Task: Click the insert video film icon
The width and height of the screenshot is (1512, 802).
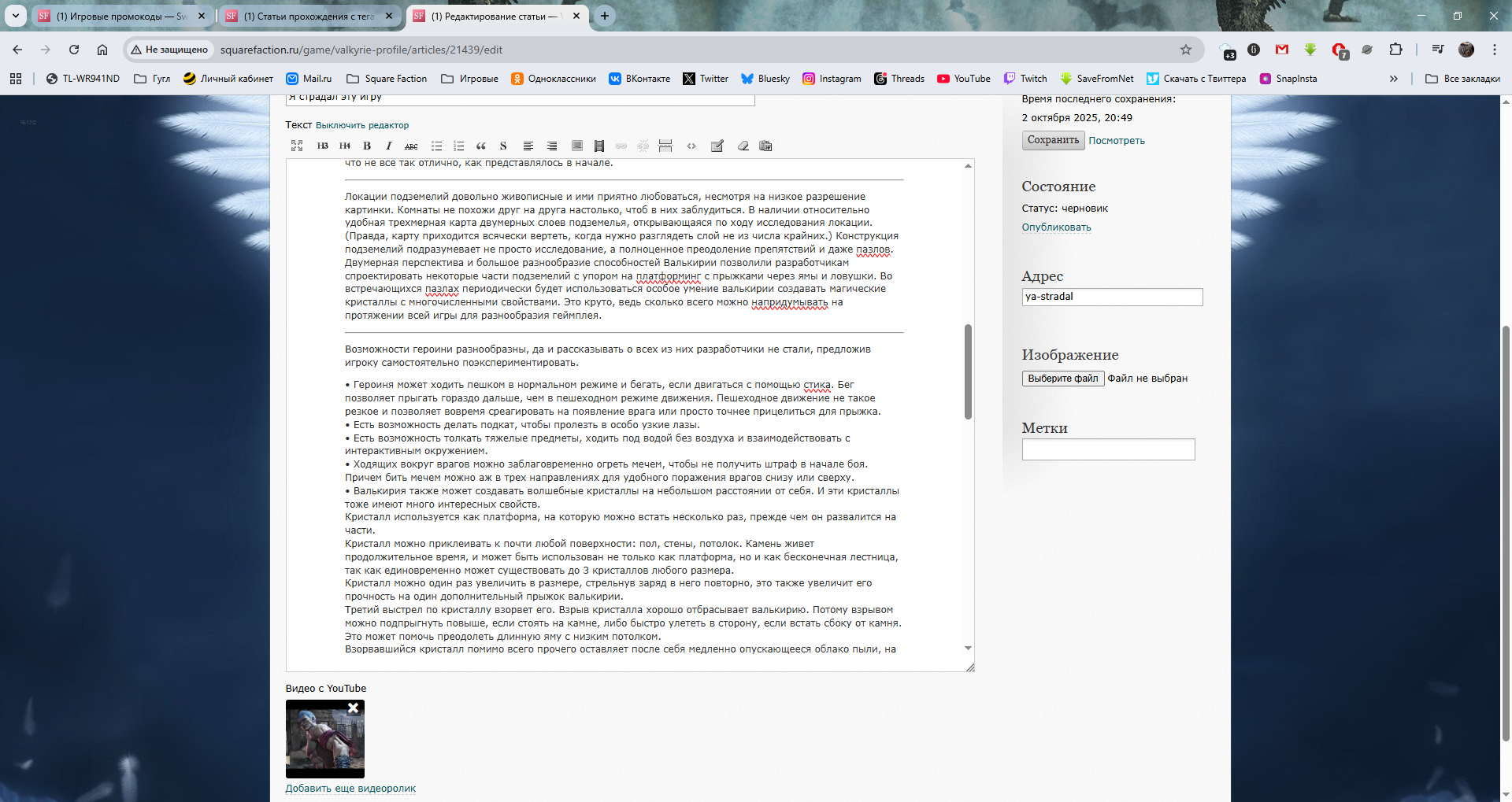Action: [x=599, y=146]
